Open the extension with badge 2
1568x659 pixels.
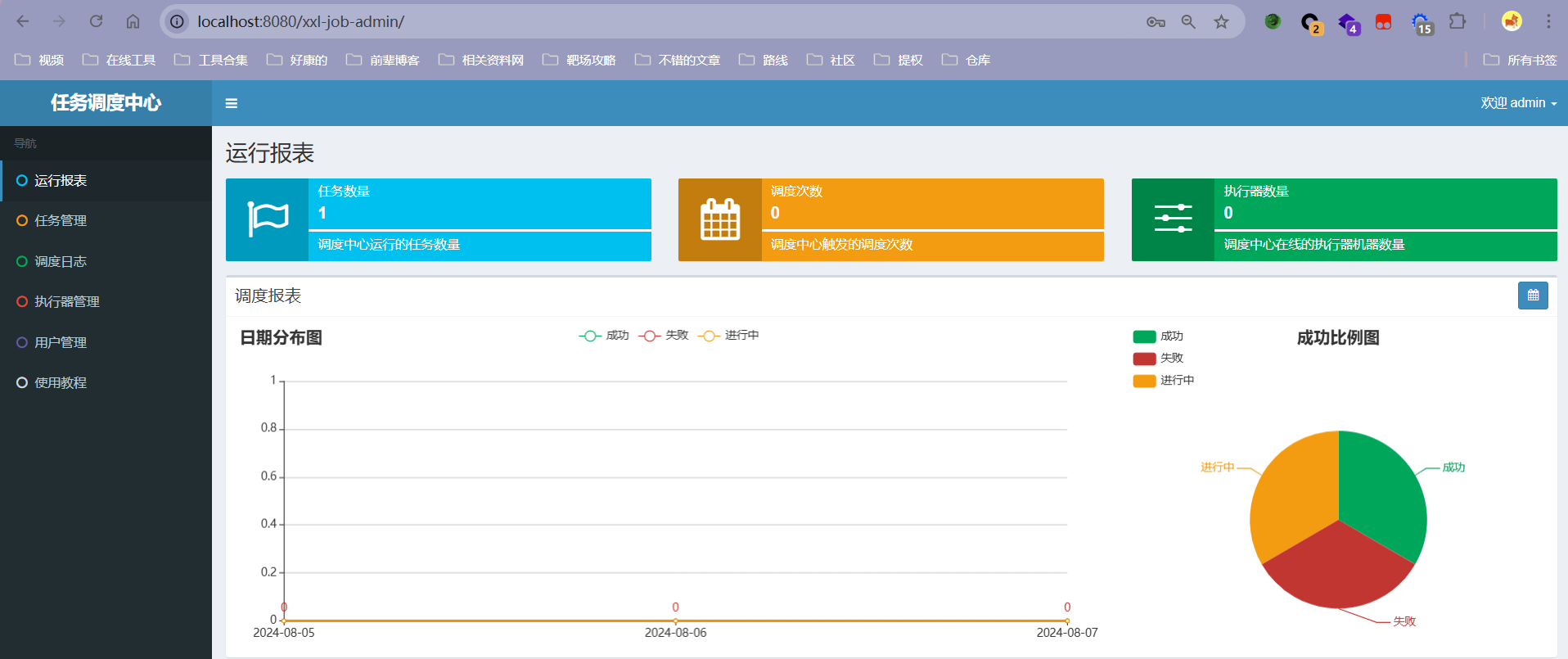[1311, 23]
